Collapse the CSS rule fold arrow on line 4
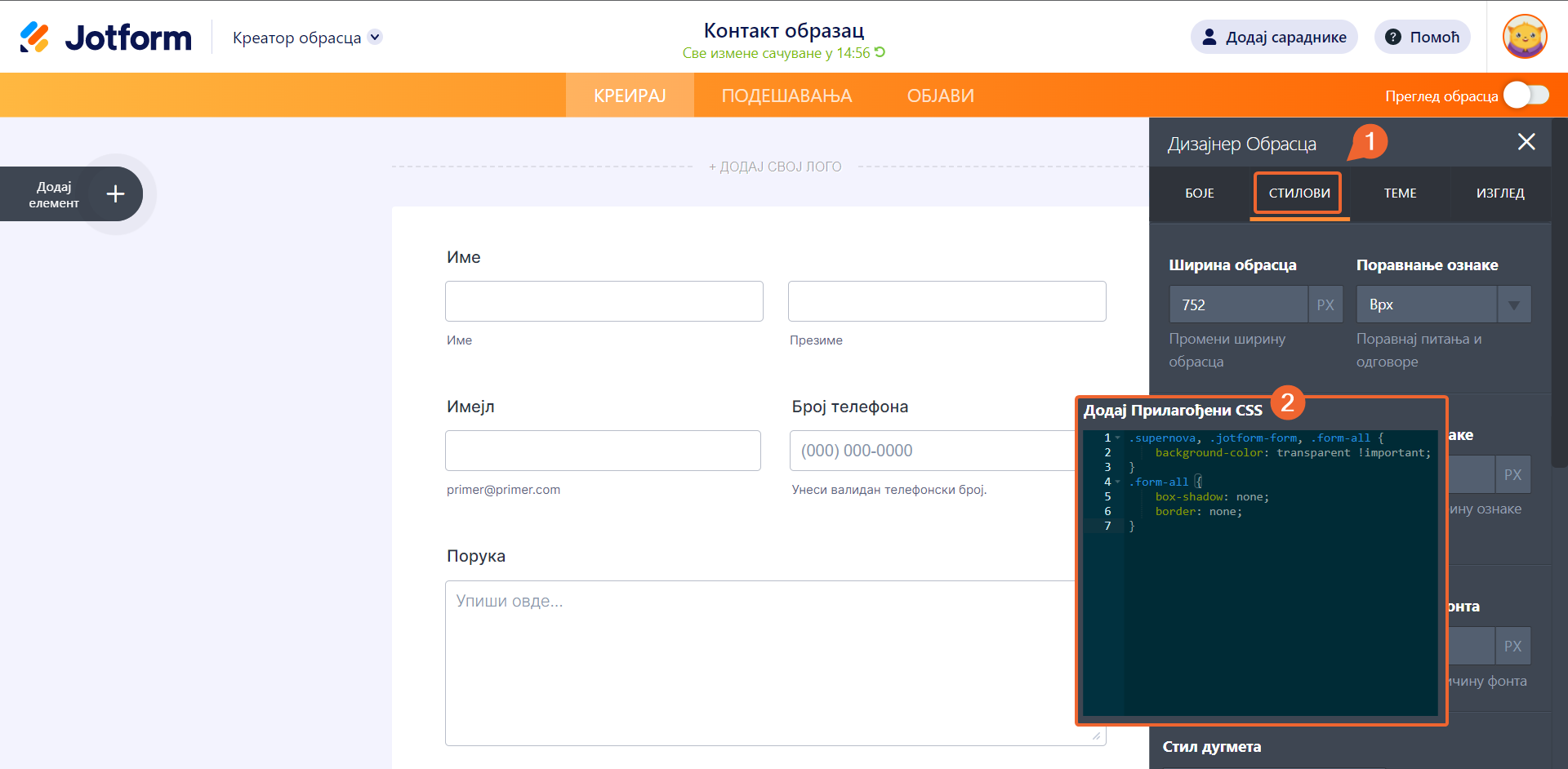 click(1118, 482)
